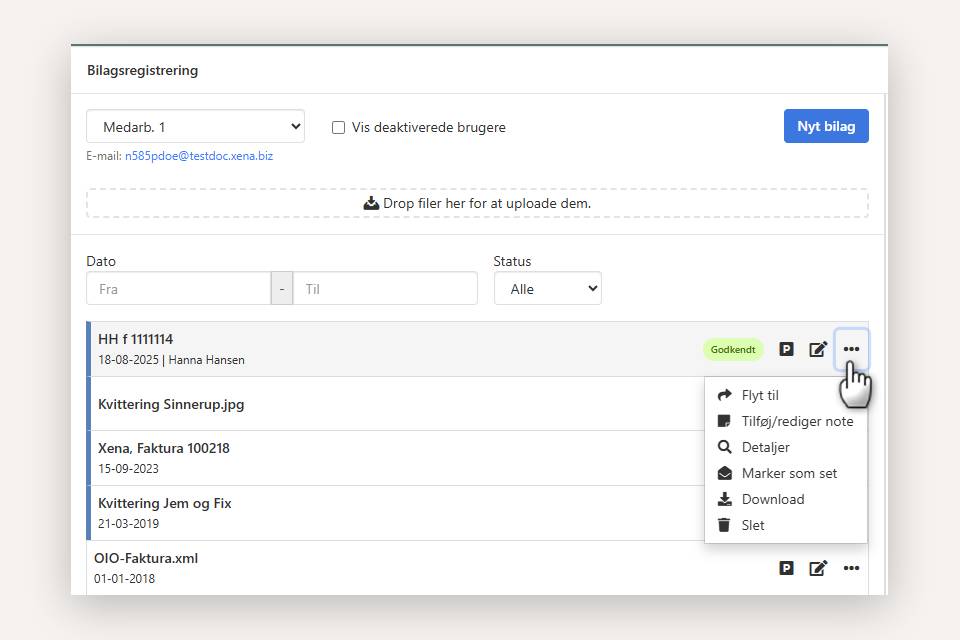Screen dimensions: 960x640
Task: Click the magnifier icon beside Detaljer
Action: (724, 447)
